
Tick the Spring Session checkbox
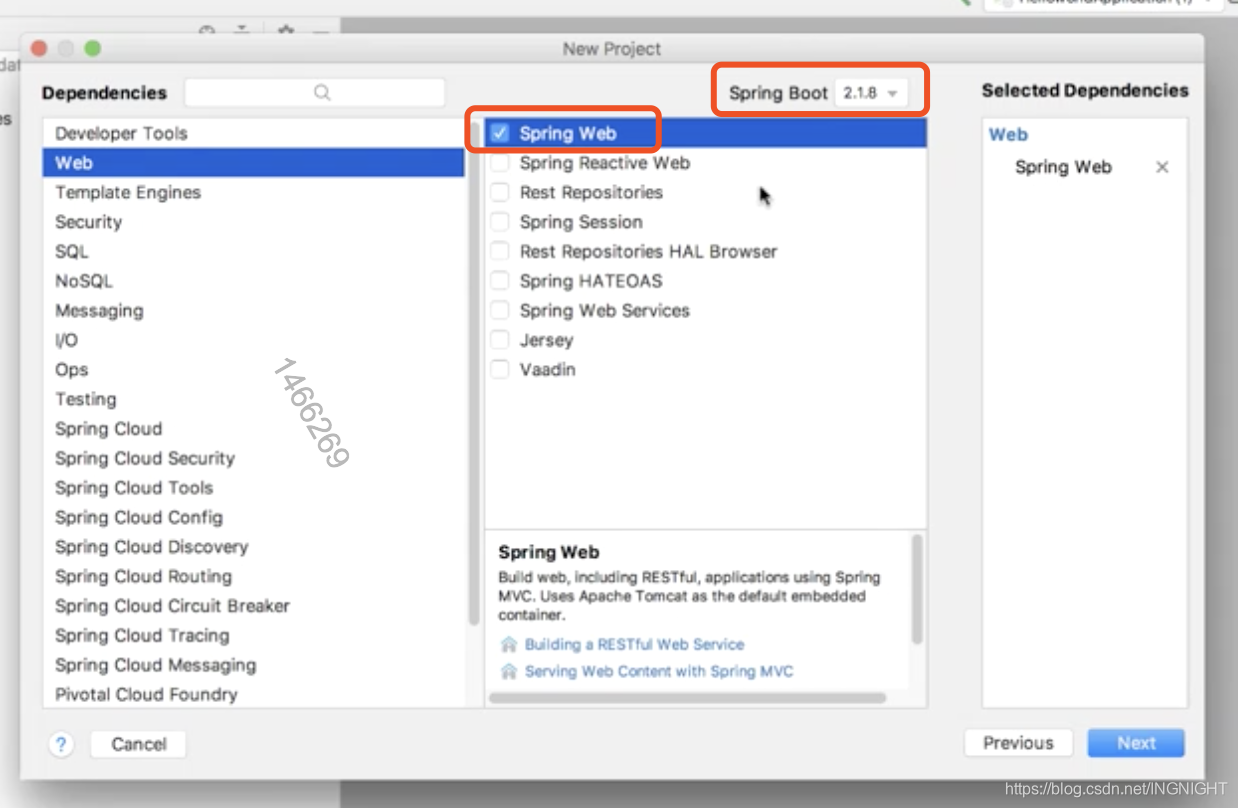click(500, 222)
